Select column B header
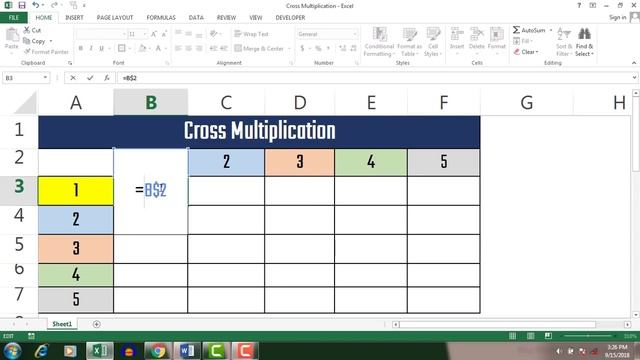Viewport: 640px width, 360px height. coord(151,102)
